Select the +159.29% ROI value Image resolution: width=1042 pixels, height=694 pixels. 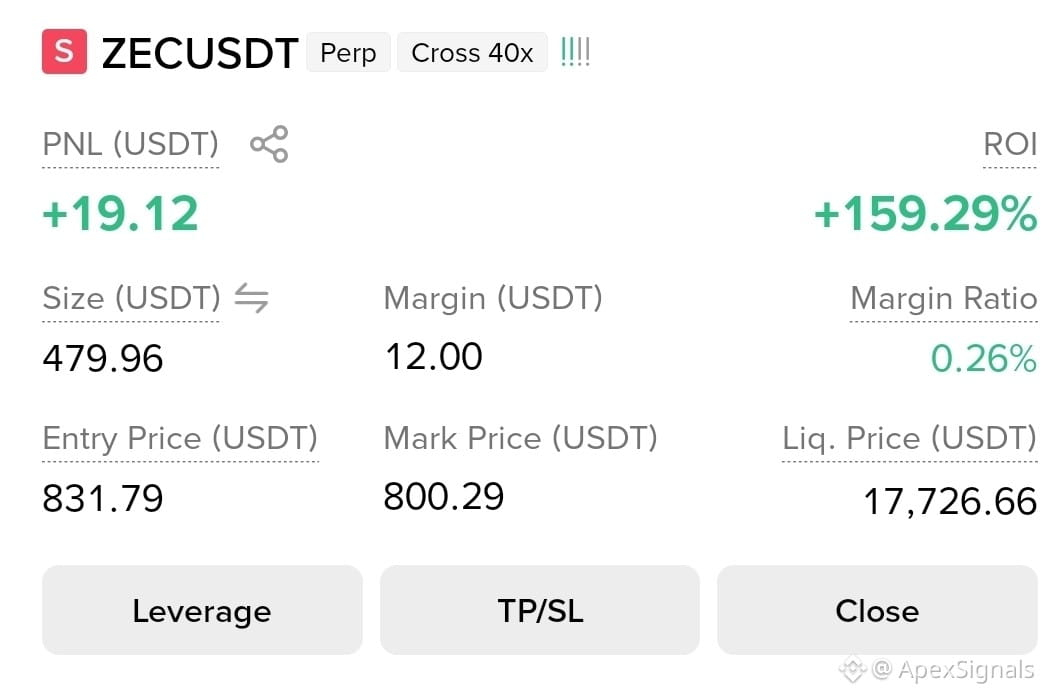tap(925, 214)
